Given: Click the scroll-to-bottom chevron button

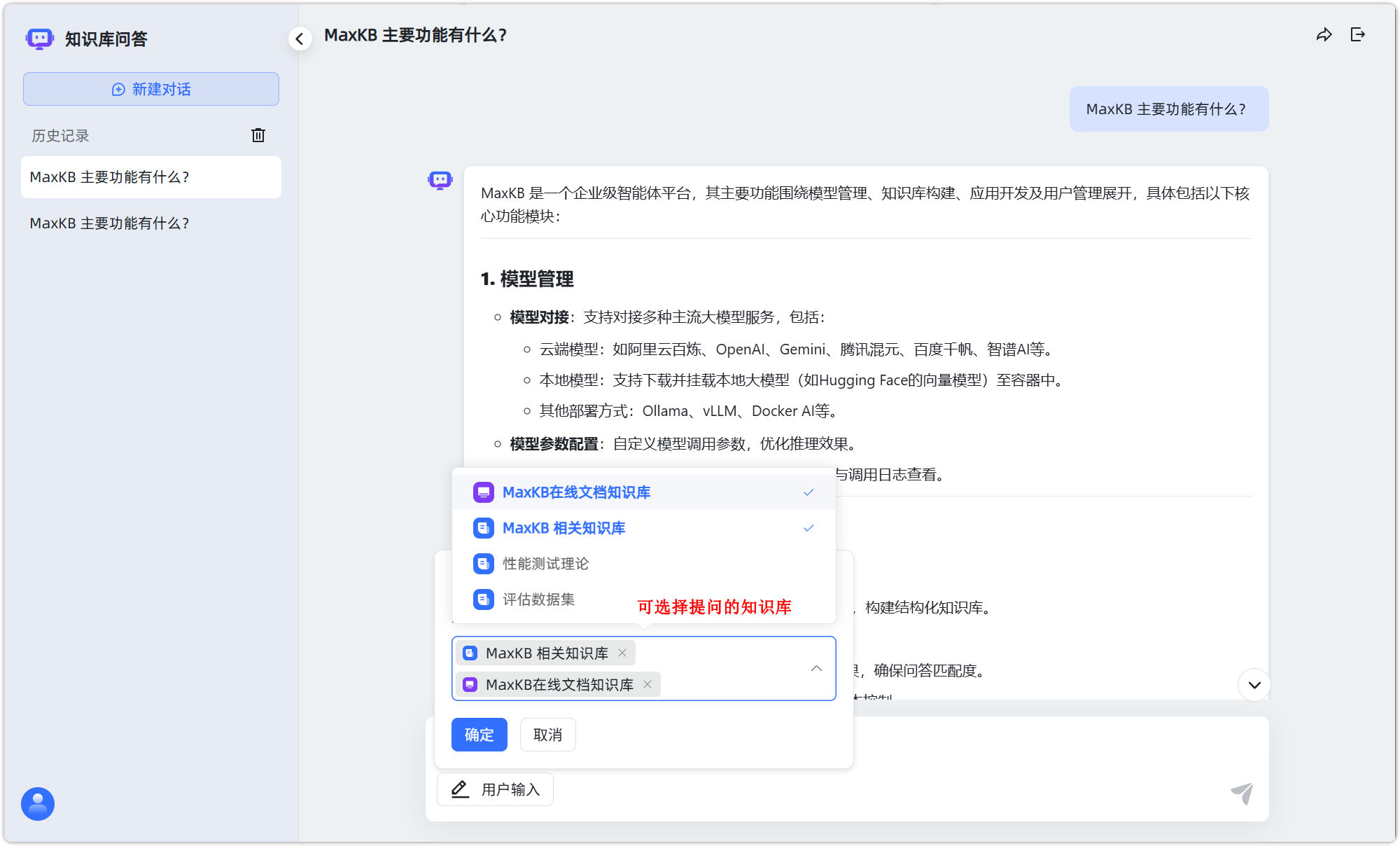Looking at the screenshot, I should 1255,686.
